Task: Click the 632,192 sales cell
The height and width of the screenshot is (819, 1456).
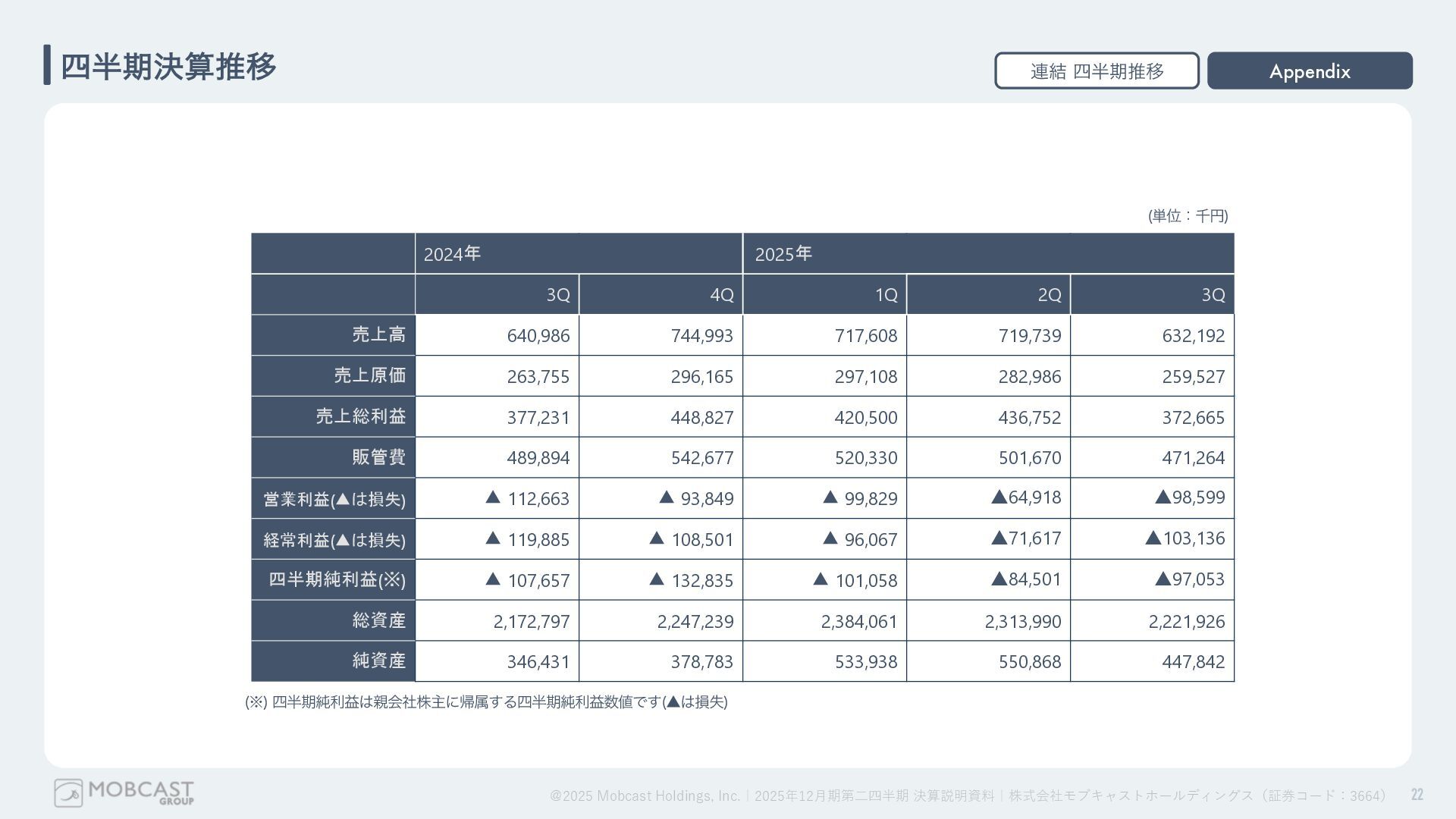Action: click(1193, 336)
